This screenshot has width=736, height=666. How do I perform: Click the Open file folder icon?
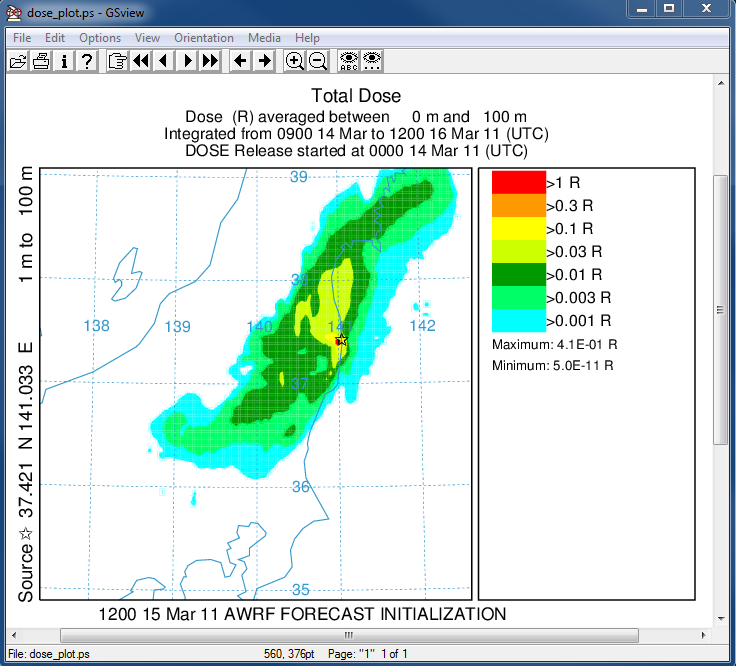18,61
